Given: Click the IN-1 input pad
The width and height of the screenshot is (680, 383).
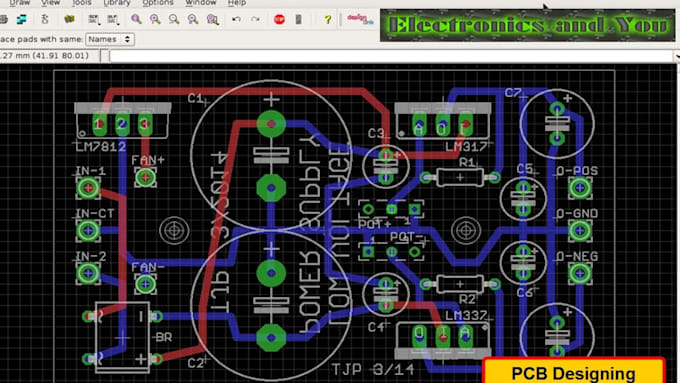Looking at the screenshot, I should click(x=88, y=188).
